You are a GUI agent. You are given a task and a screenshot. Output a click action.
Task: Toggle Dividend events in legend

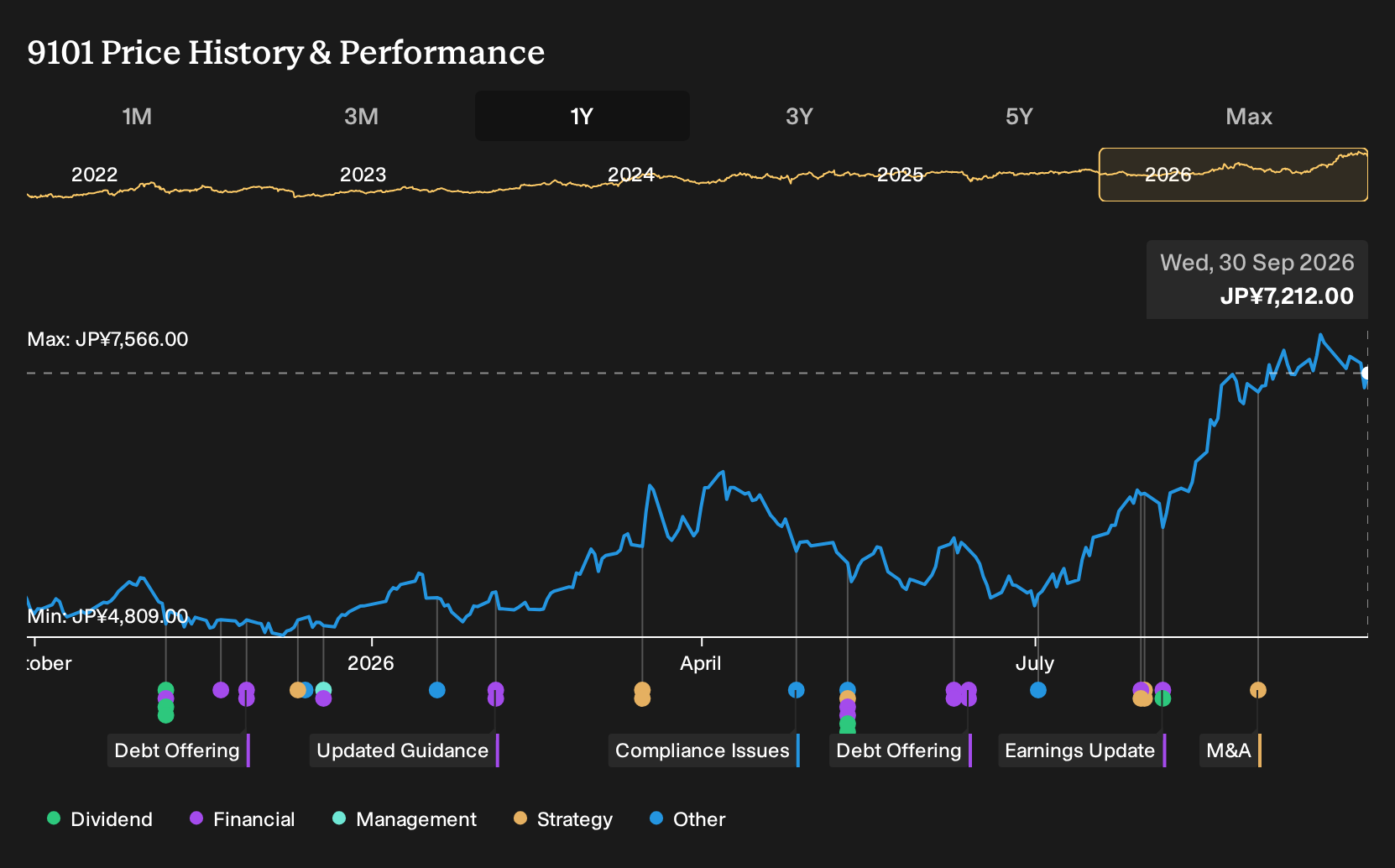tap(100, 819)
